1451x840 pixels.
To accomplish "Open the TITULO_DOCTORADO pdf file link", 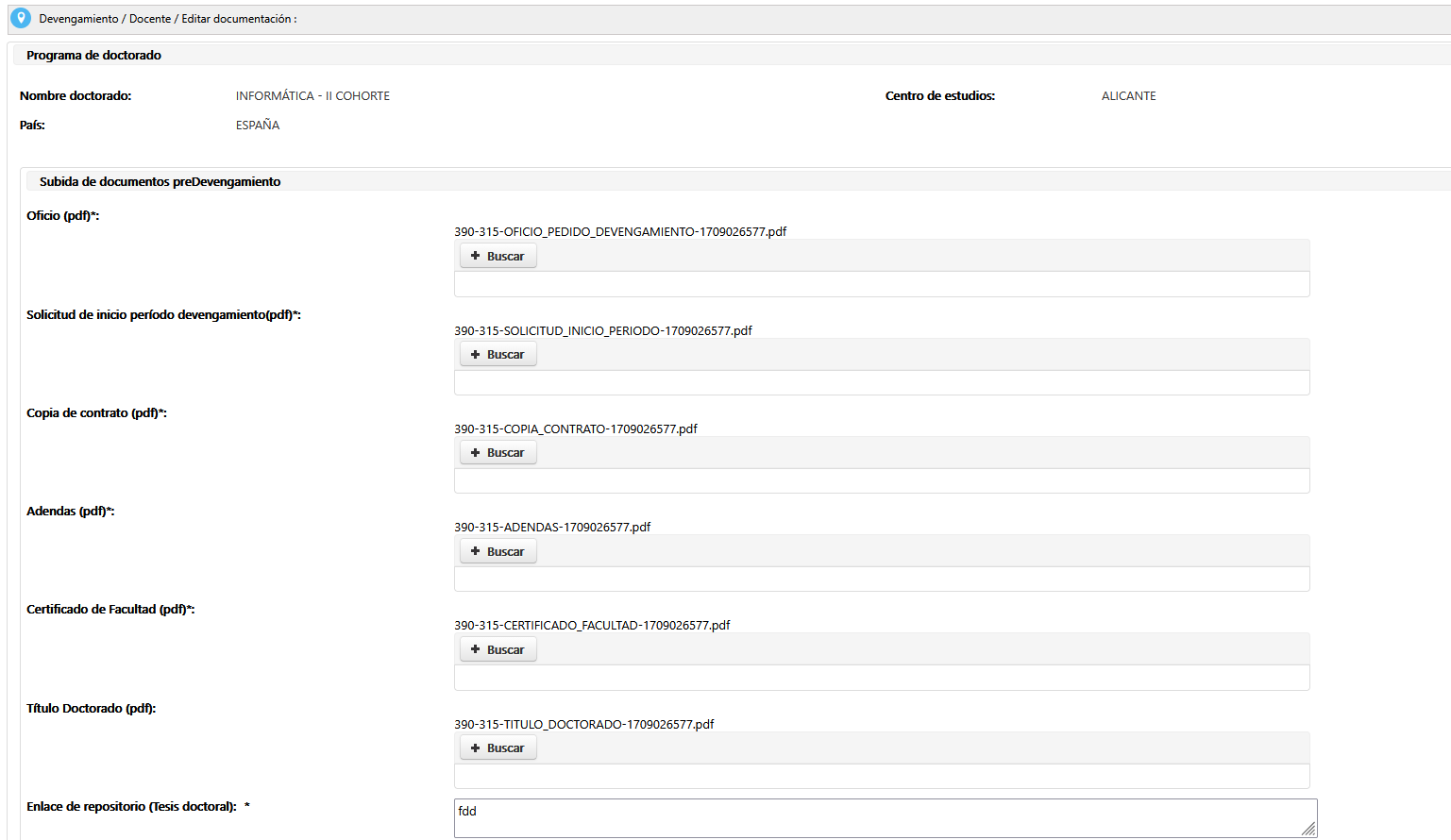I will (x=583, y=725).
